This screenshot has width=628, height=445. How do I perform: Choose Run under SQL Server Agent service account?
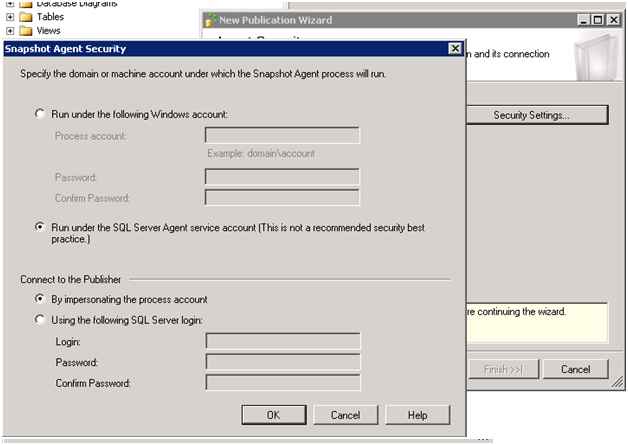point(40,228)
